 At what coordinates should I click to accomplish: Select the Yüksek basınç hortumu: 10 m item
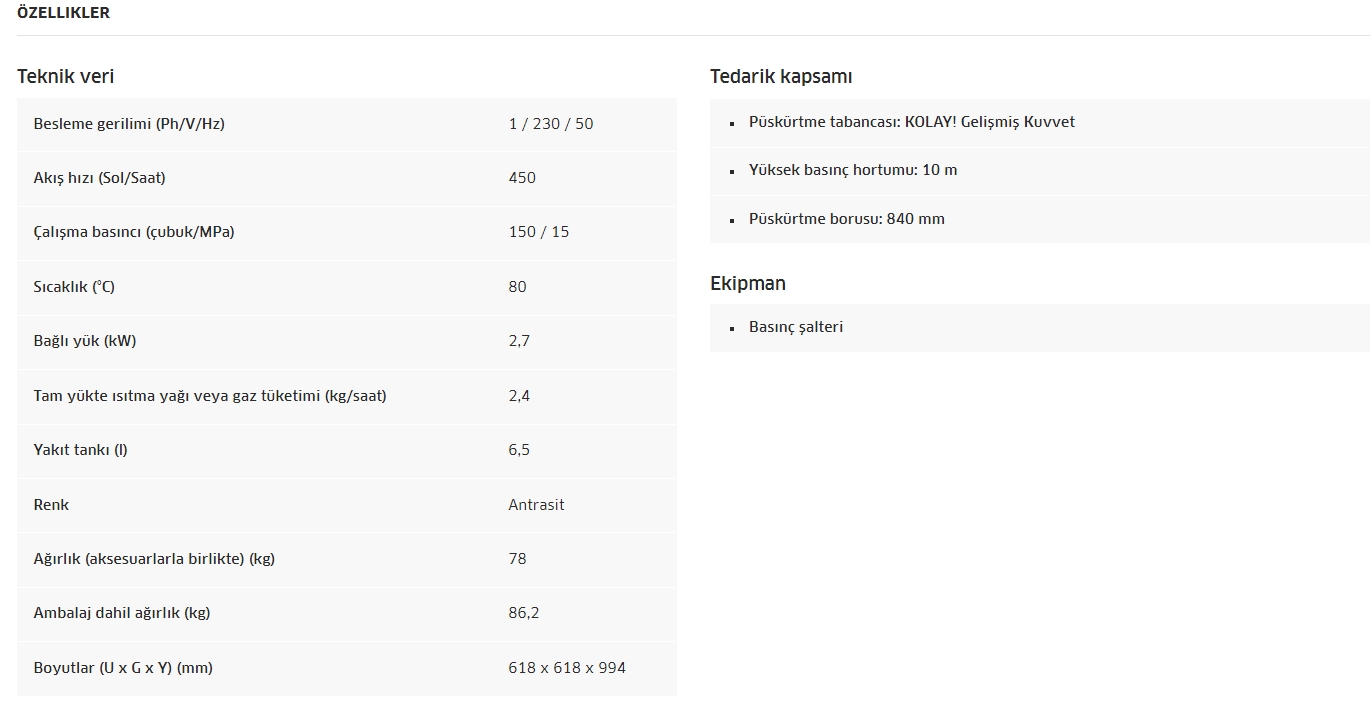click(852, 170)
